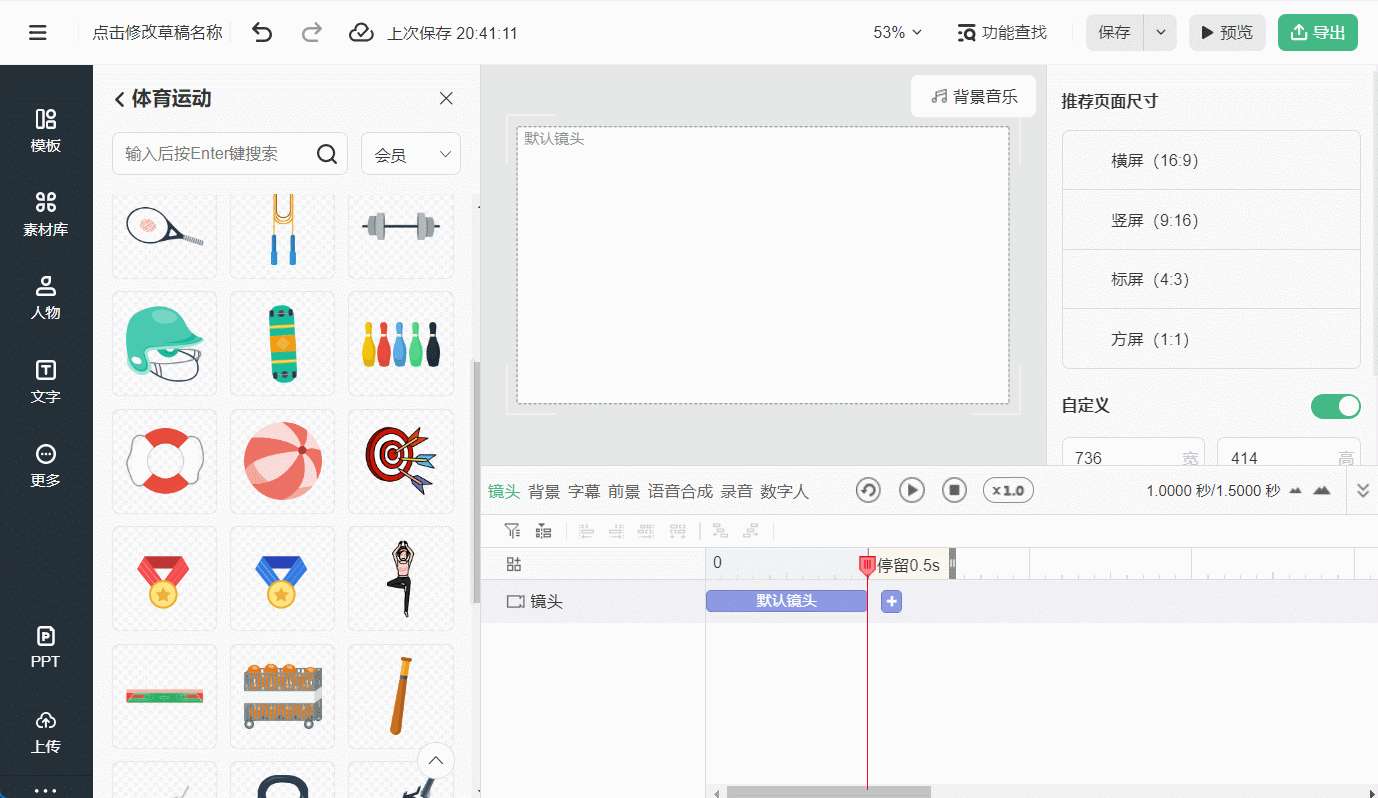The height and width of the screenshot is (798, 1378).
Task: Change playback speed x1.0
Action: (x=1008, y=490)
